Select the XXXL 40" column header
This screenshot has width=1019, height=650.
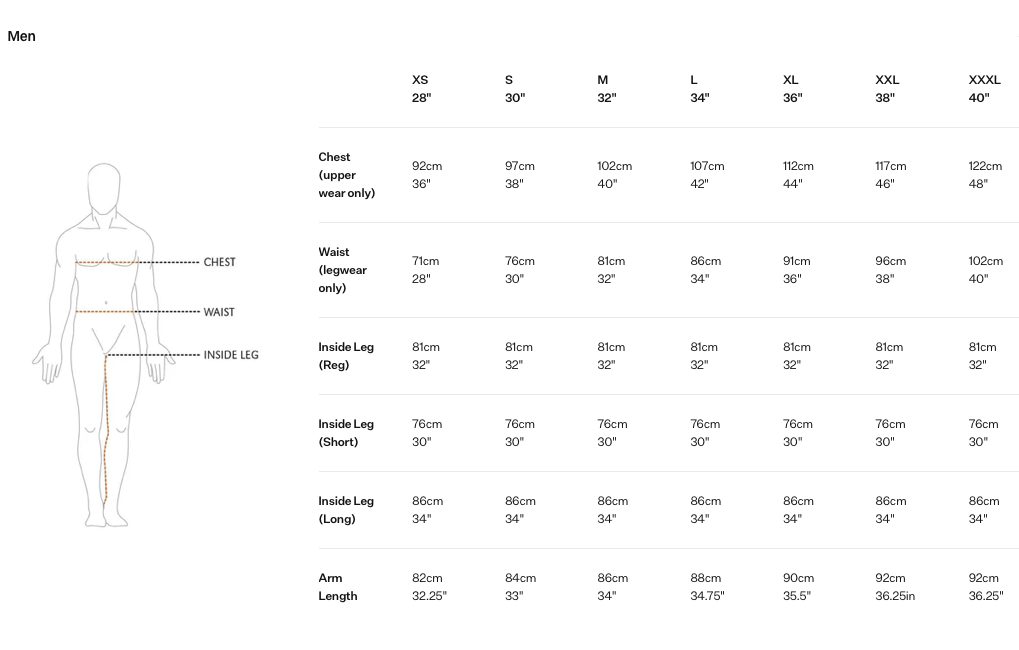(x=984, y=88)
